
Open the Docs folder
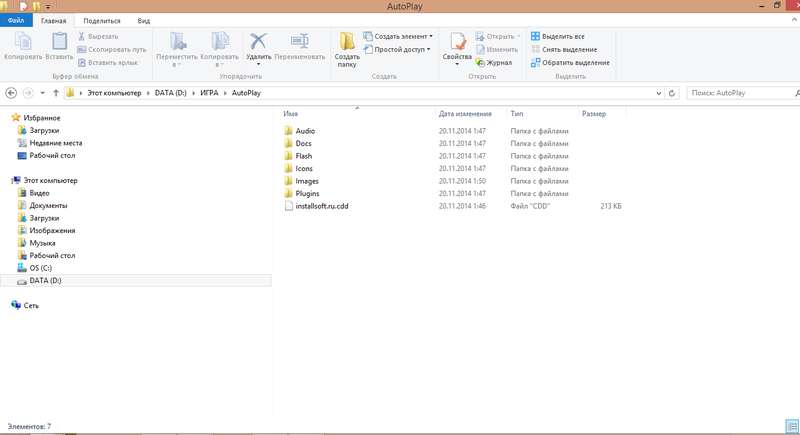(298, 144)
